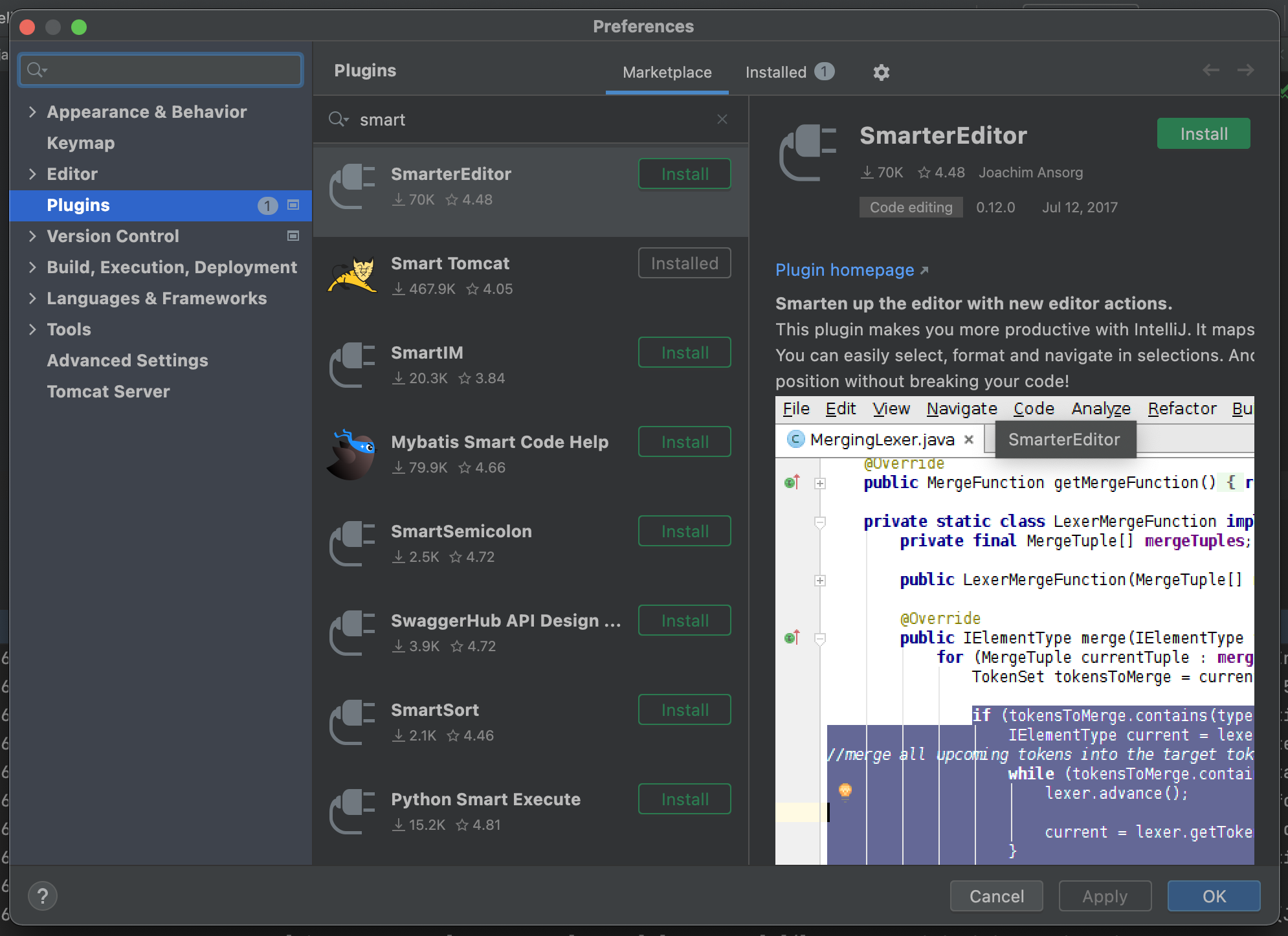Click the forward navigation arrow

(x=1245, y=70)
